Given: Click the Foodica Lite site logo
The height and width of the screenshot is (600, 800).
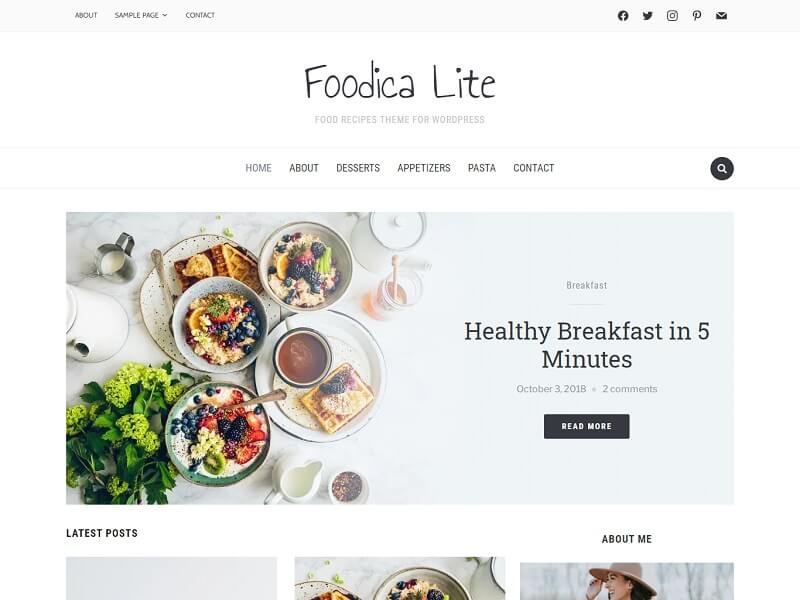Looking at the screenshot, I should 400,82.
